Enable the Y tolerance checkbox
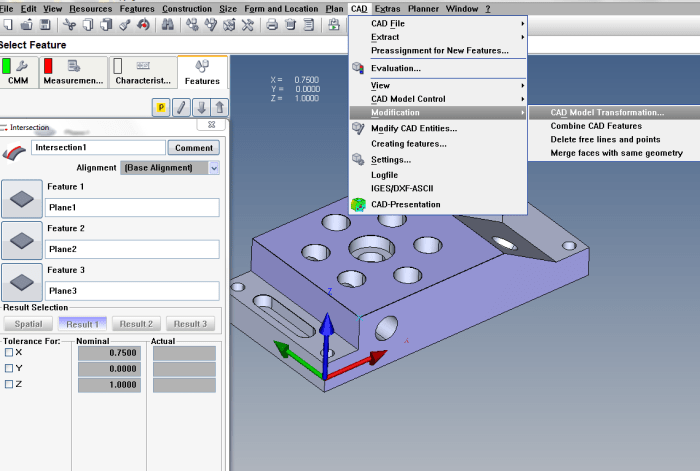Screen dimensions: 700x471 [9, 368]
